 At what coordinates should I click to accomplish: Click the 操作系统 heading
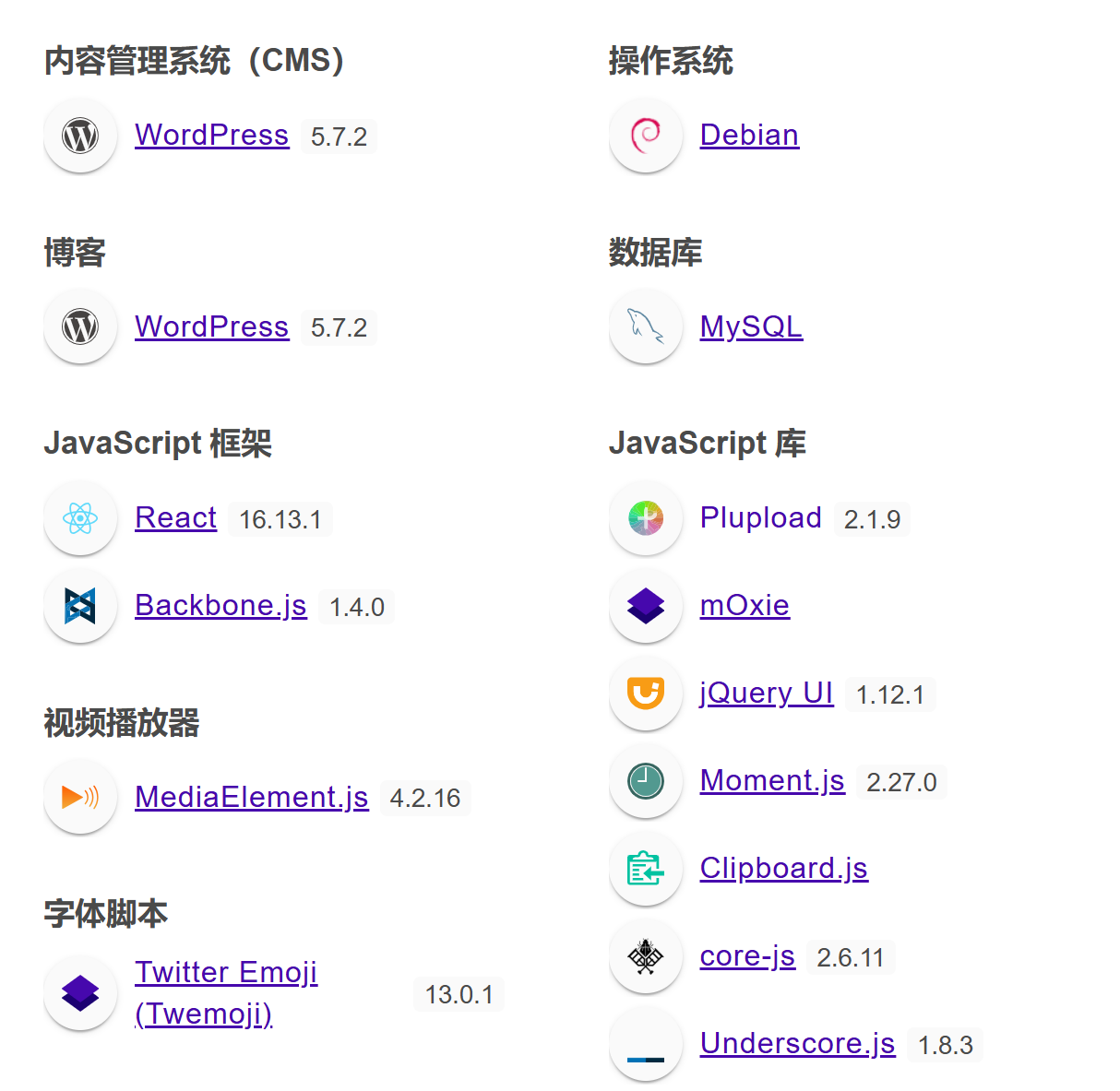coord(671,61)
